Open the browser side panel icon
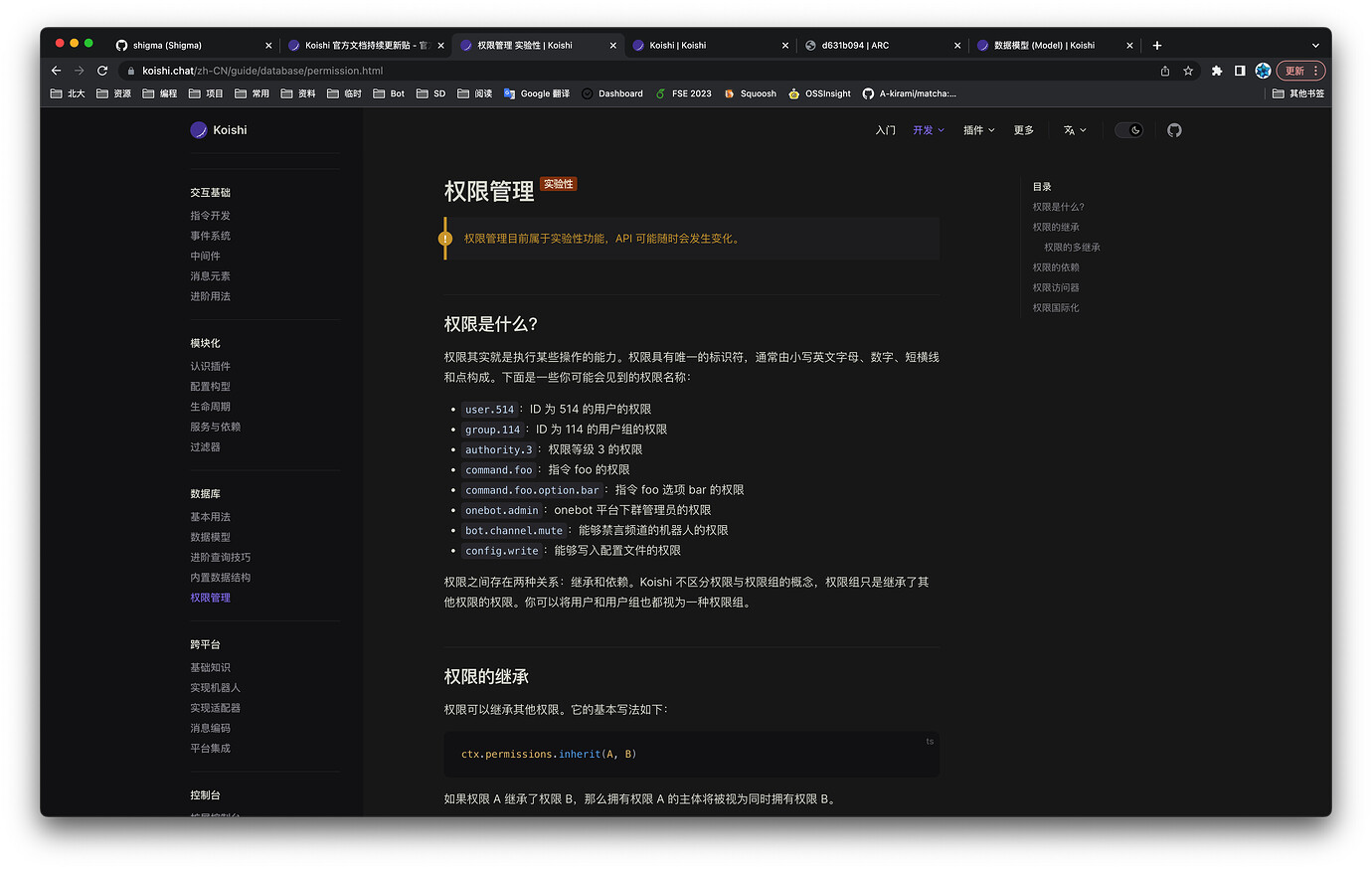Screen dimensions: 1372x869 tap(1238, 71)
